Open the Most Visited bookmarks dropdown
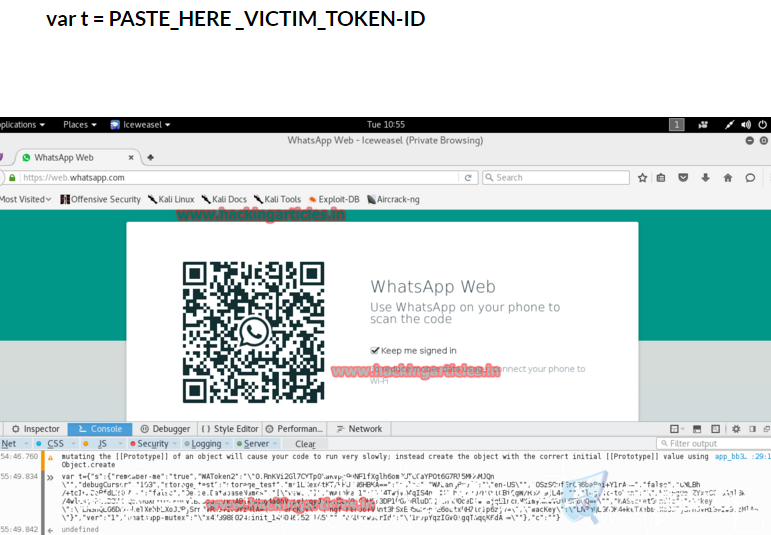 pyautogui.click(x=25, y=199)
